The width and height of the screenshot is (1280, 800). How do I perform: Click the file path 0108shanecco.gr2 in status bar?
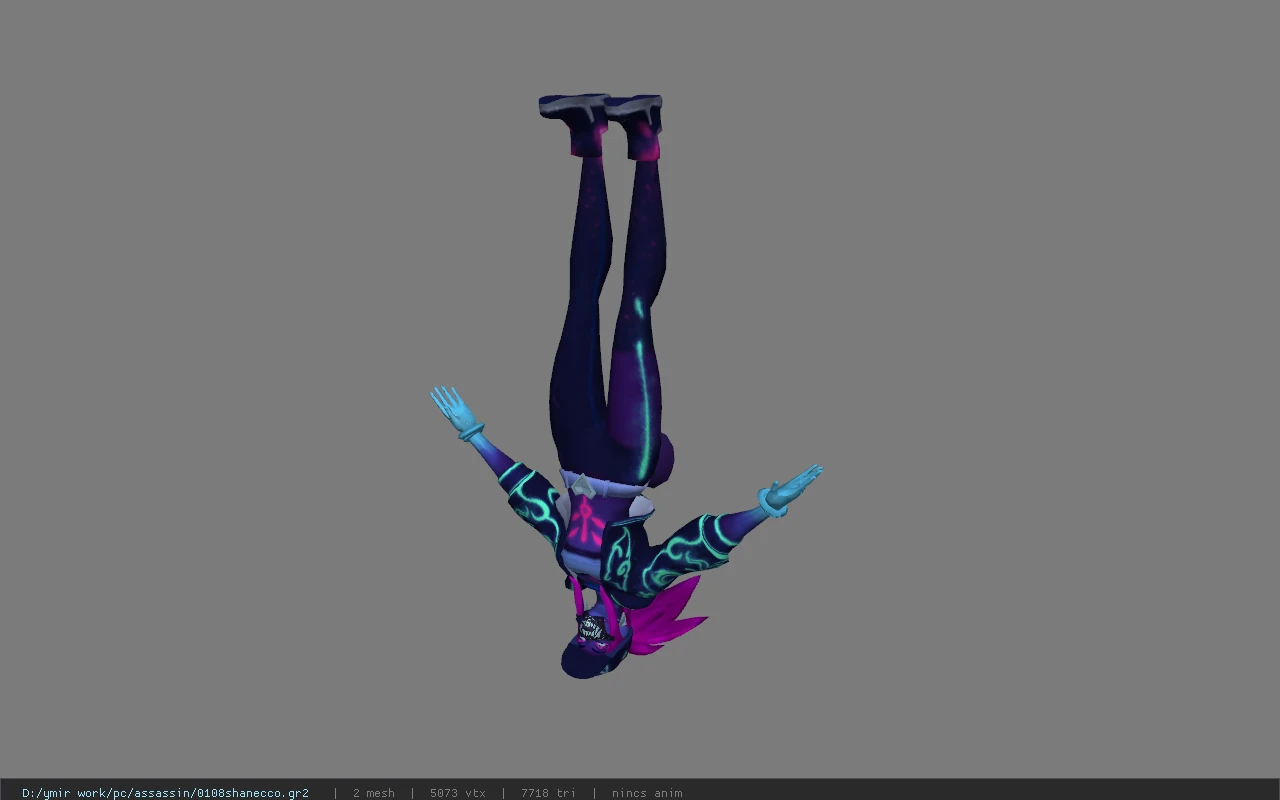point(165,793)
